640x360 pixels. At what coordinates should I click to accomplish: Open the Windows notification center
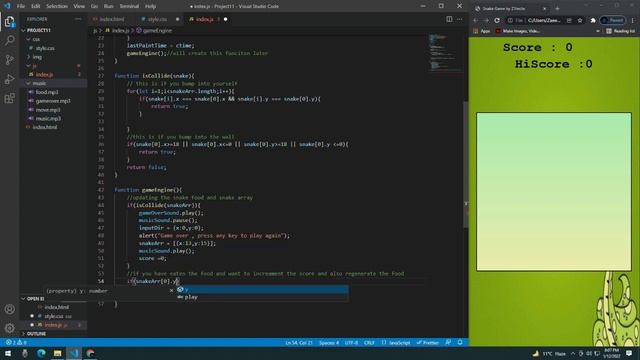(629, 353)
